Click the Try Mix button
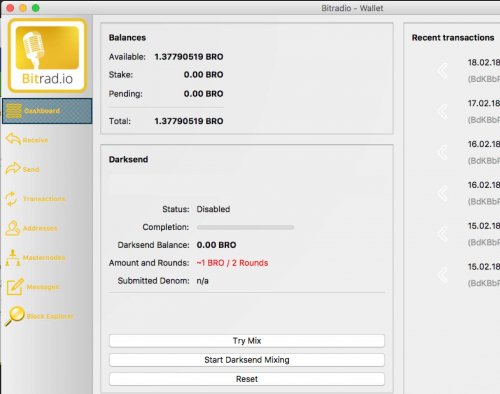 pos(247,341)
